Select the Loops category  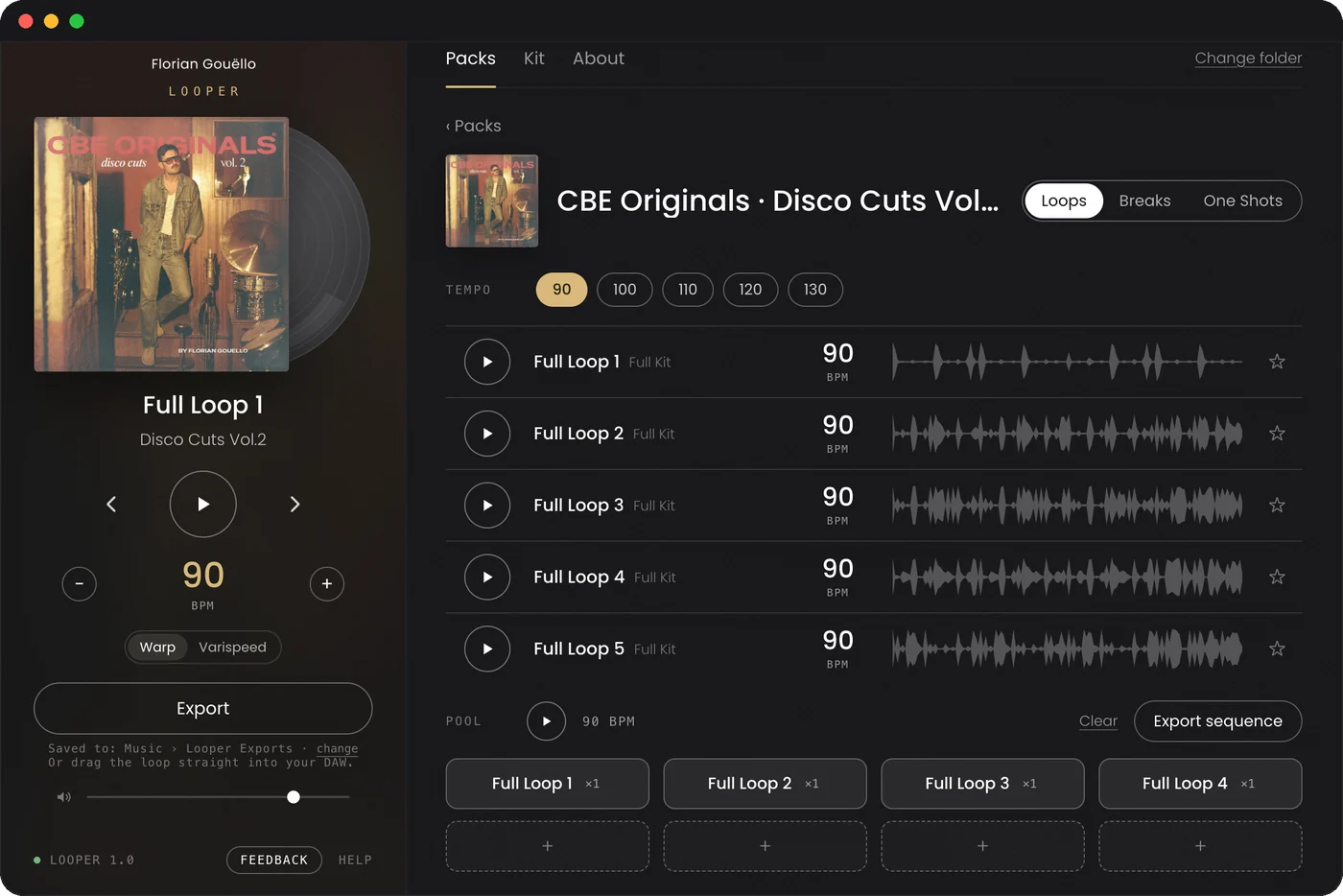pos(1064,200)
